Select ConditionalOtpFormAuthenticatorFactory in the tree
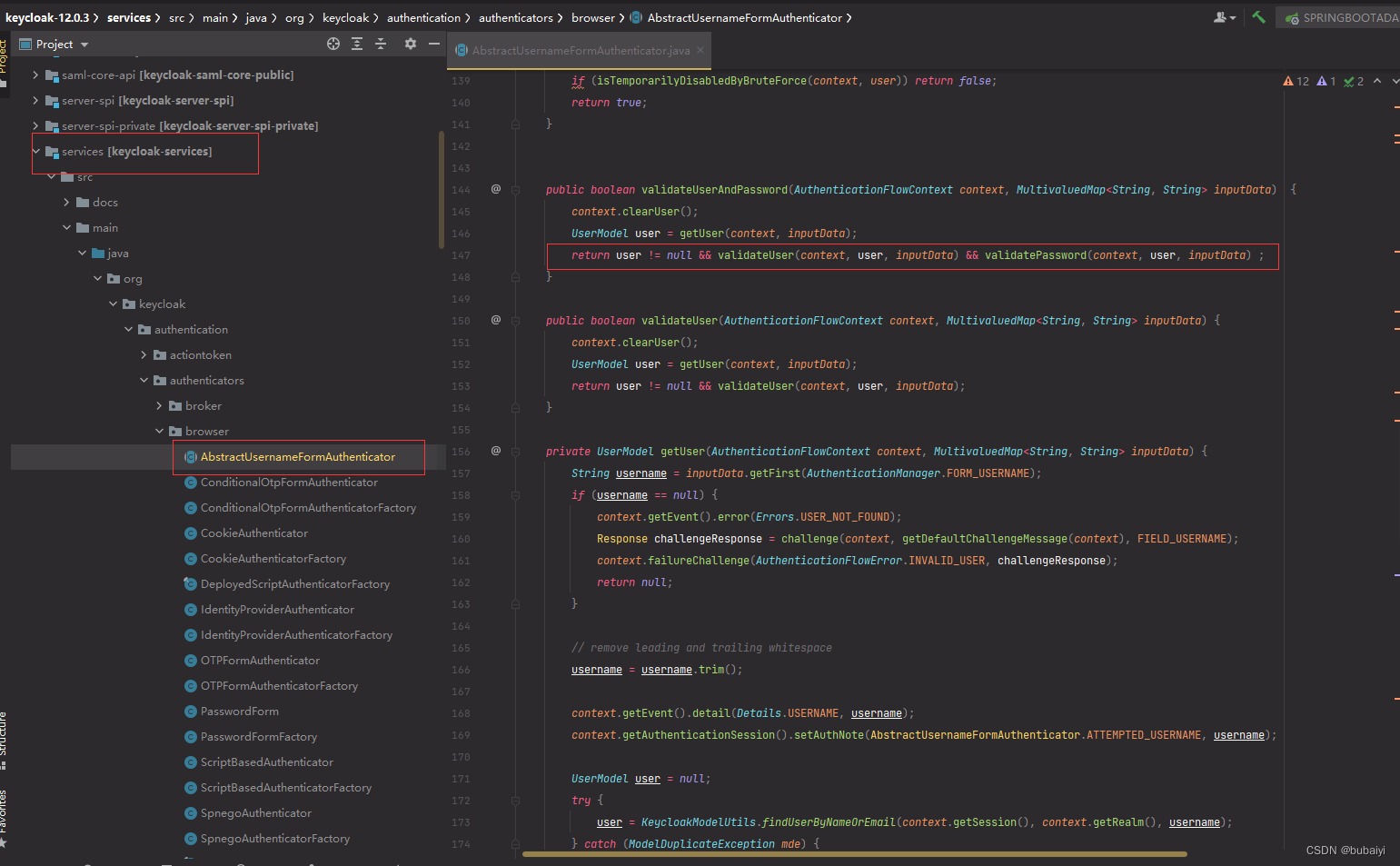This screenshot has height=866, width=1400. [x=308, y=508]
